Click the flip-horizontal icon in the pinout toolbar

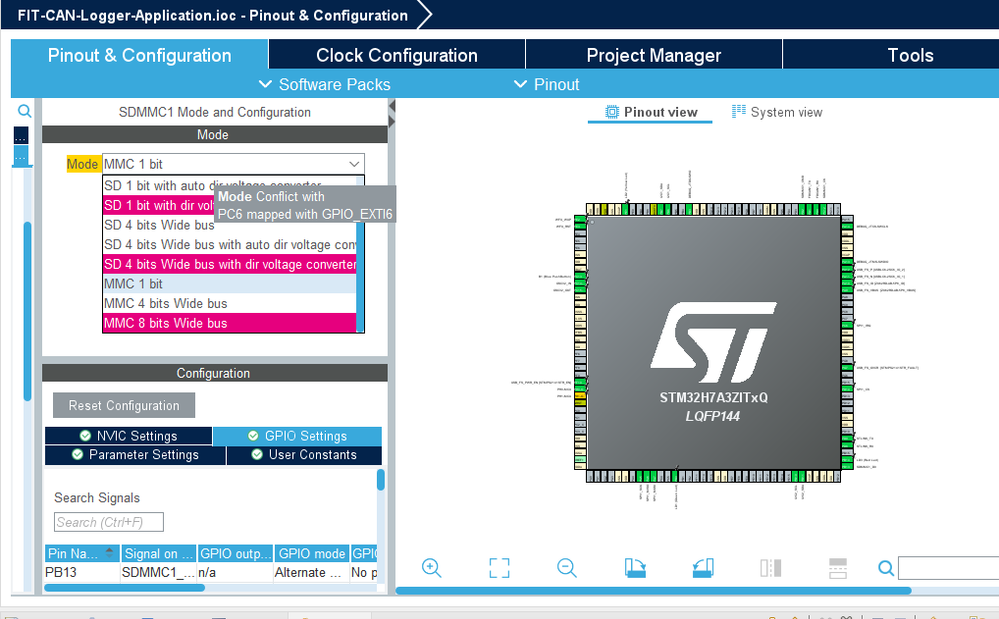[770, 567]
